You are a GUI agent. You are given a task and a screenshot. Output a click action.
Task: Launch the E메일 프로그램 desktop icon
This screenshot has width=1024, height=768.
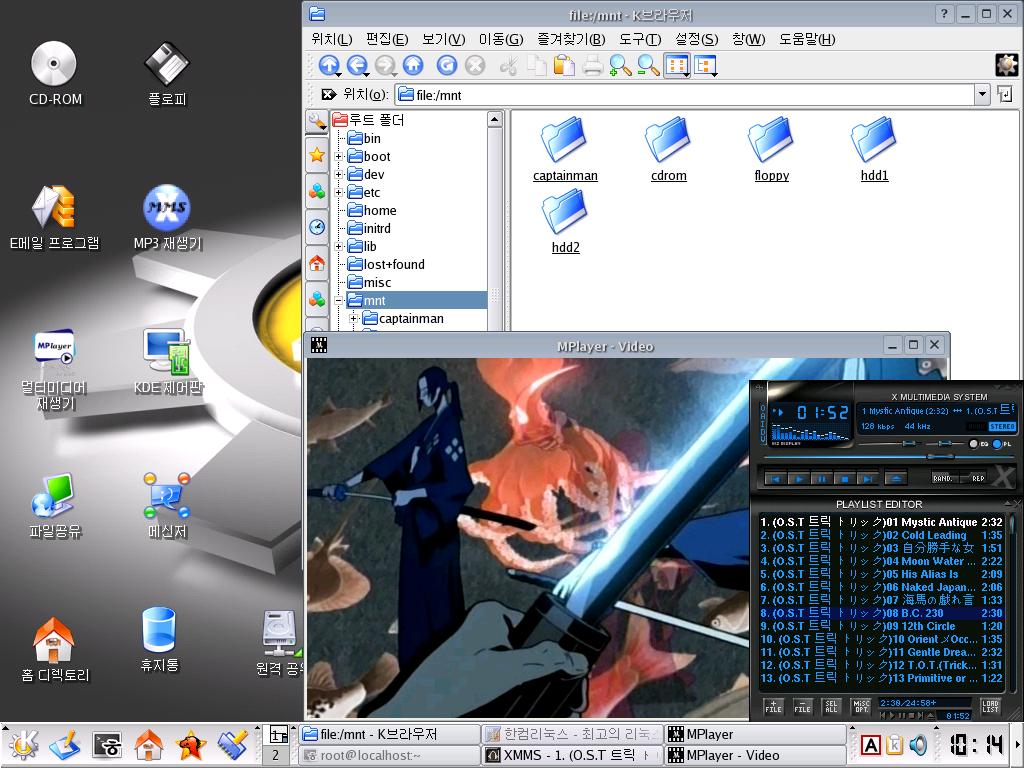click(55, 218)
